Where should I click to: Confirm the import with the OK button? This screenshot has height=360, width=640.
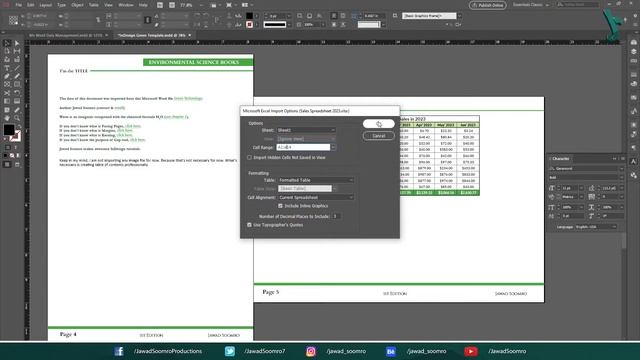coord(379,124)
